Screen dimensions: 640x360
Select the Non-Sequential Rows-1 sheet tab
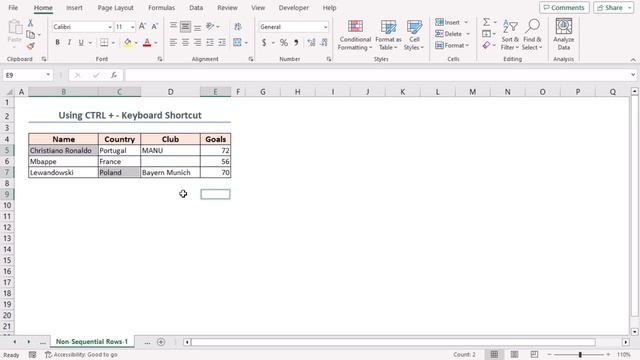(92, 342)
